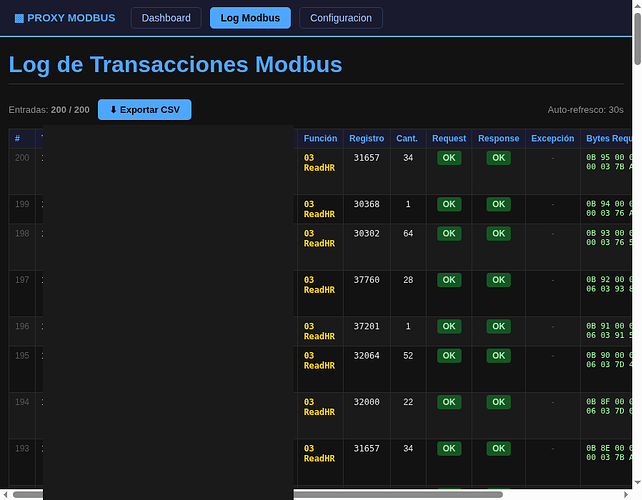Select the Cant. column header

click(407, 138)
